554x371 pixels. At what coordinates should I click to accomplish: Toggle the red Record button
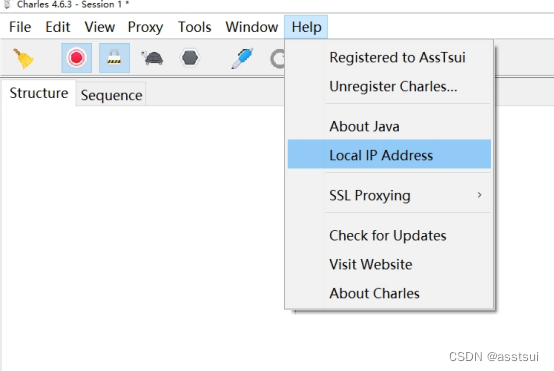(77, 58)
